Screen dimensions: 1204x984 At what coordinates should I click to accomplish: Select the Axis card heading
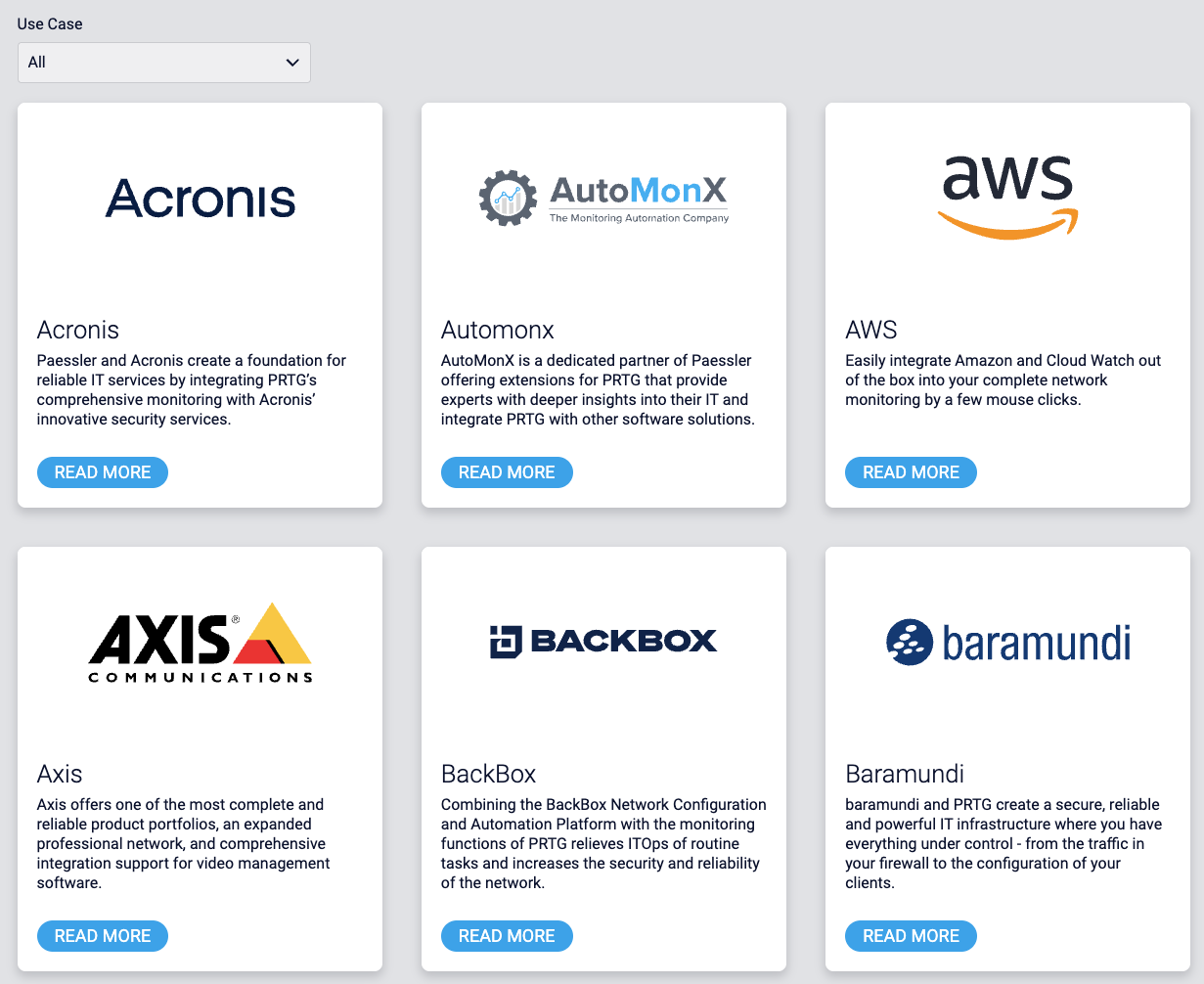(60, 774)
